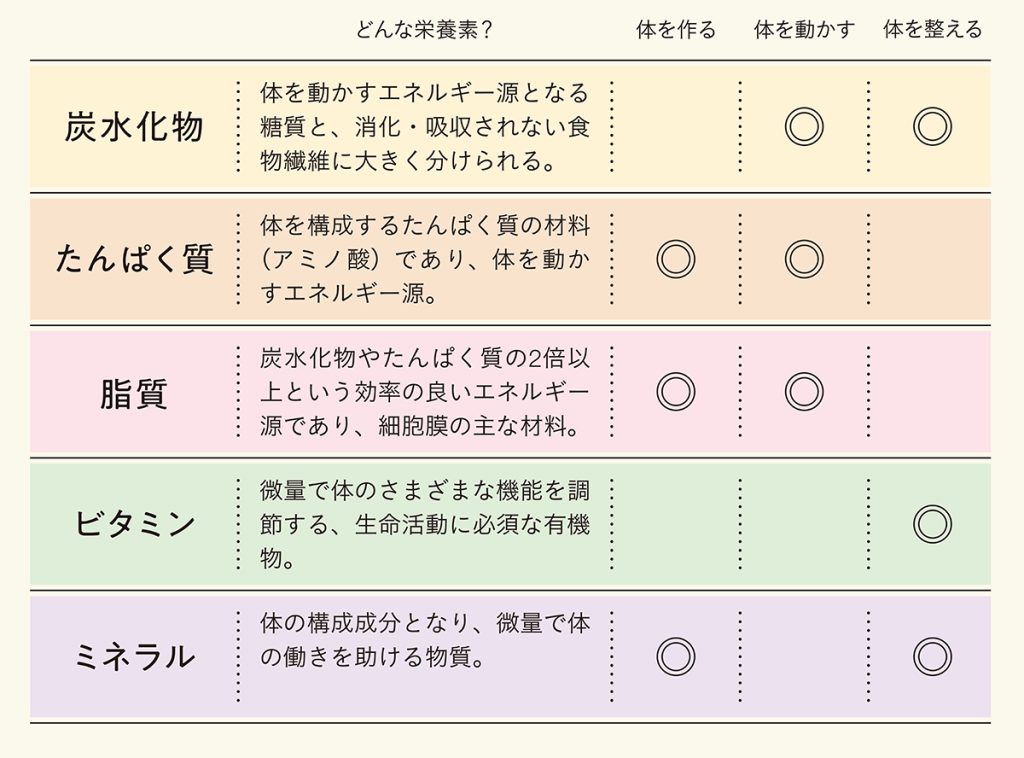This screenshot has height=758, width=1024.
Task: Select the 体を整える column header
Action: tap(933, 30)
